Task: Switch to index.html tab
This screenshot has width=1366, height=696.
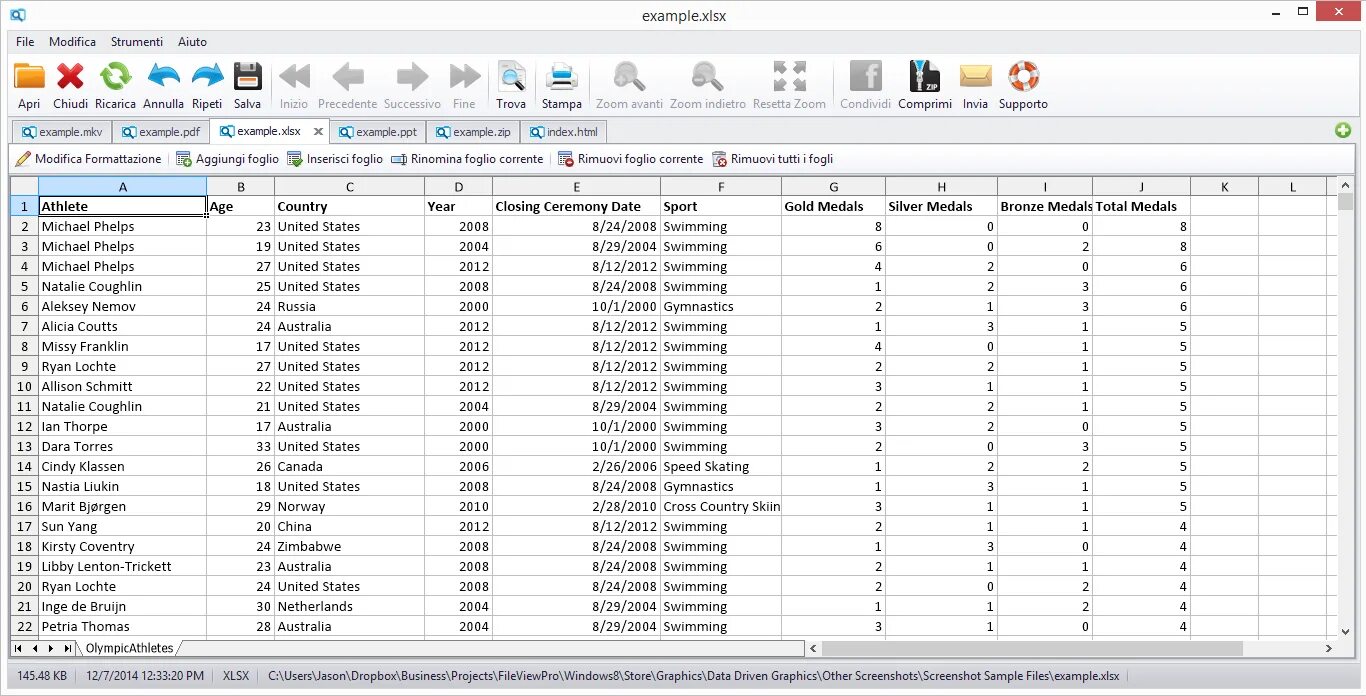Action: click(x=563, y=132)
